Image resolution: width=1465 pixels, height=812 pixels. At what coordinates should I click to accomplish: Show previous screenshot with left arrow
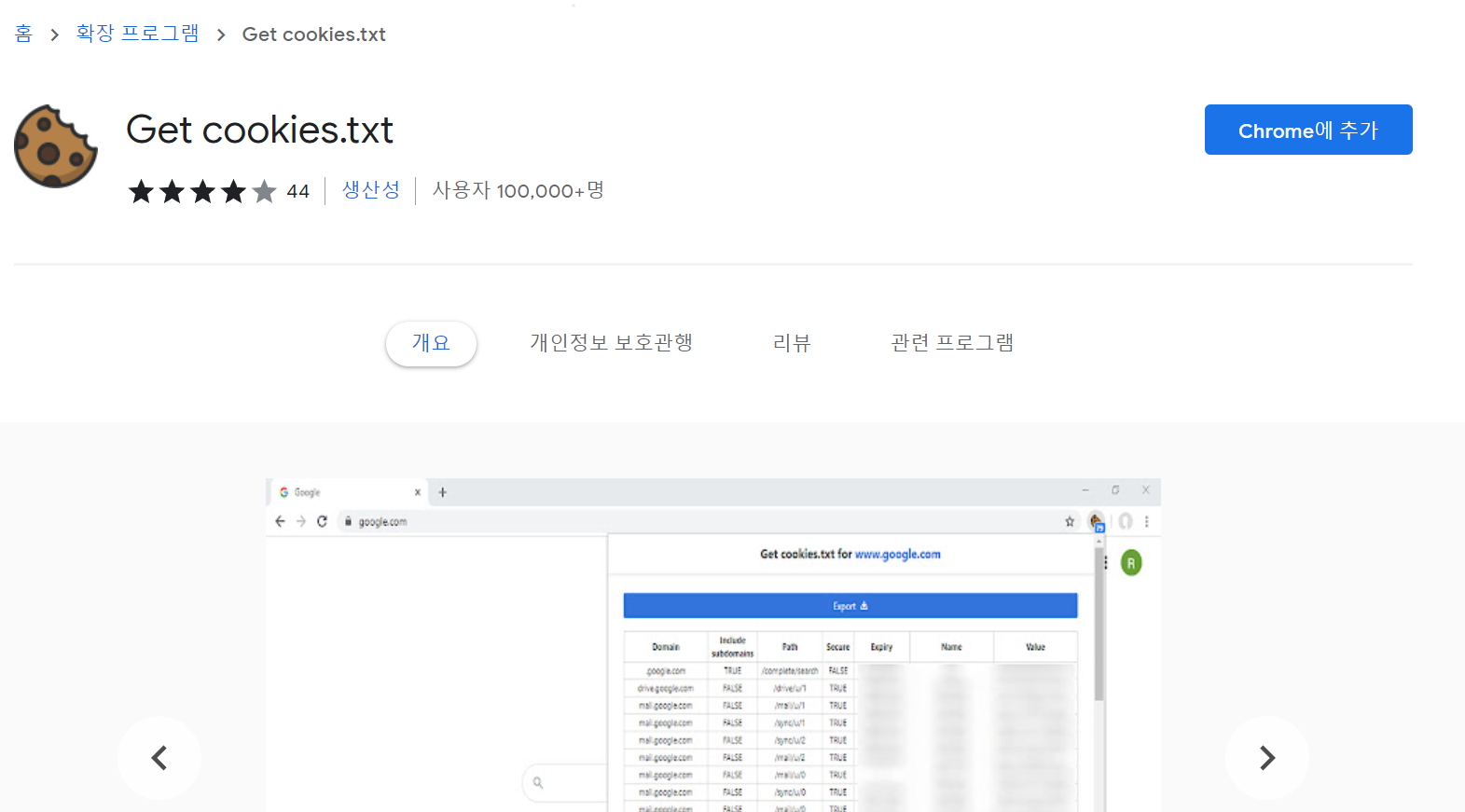[159, 758]
